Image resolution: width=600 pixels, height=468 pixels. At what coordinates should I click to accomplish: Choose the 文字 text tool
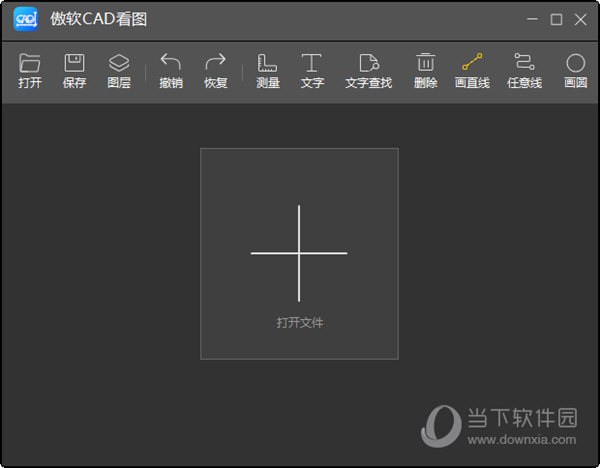pyautogui.click(x=312, y=71)
